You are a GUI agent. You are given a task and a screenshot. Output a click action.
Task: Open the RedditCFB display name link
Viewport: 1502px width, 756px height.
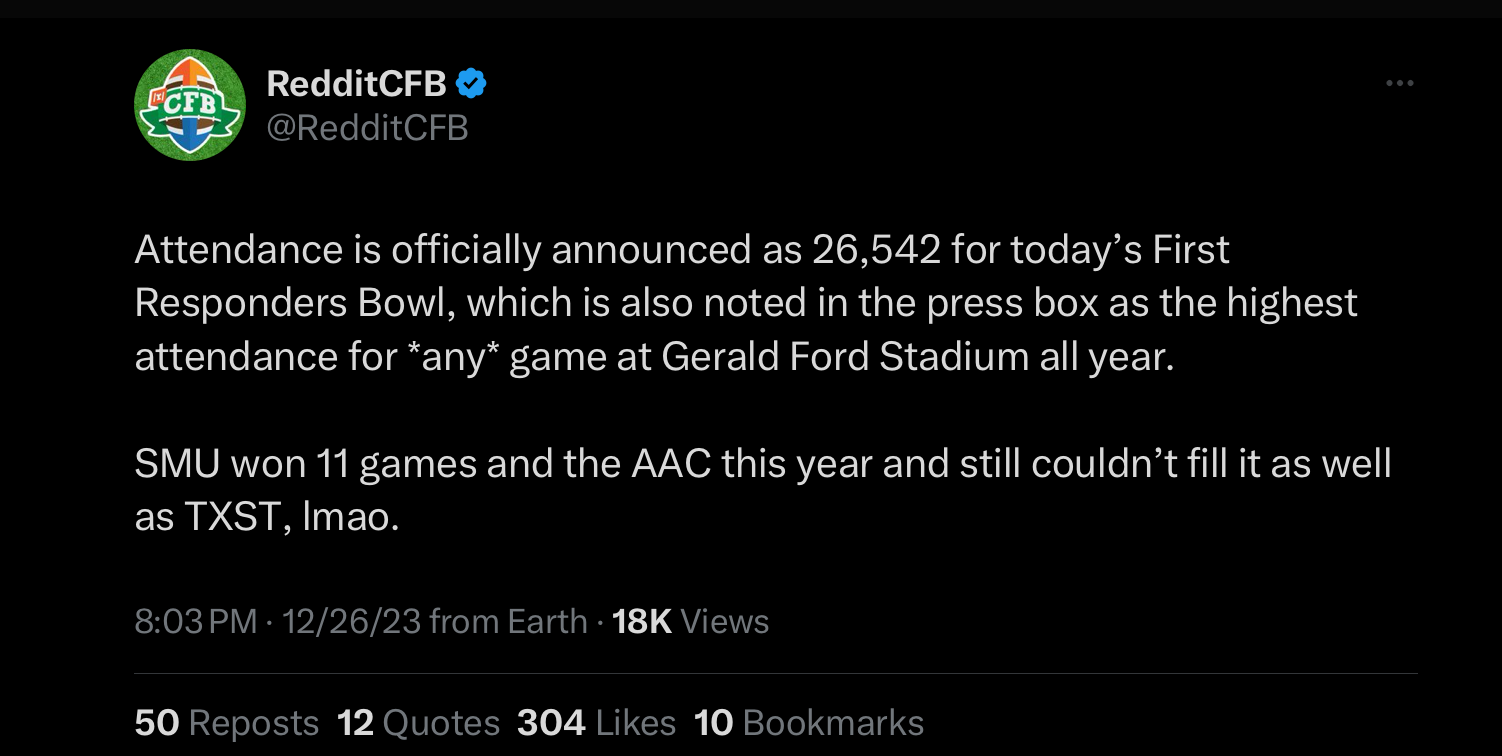[356, 84]
